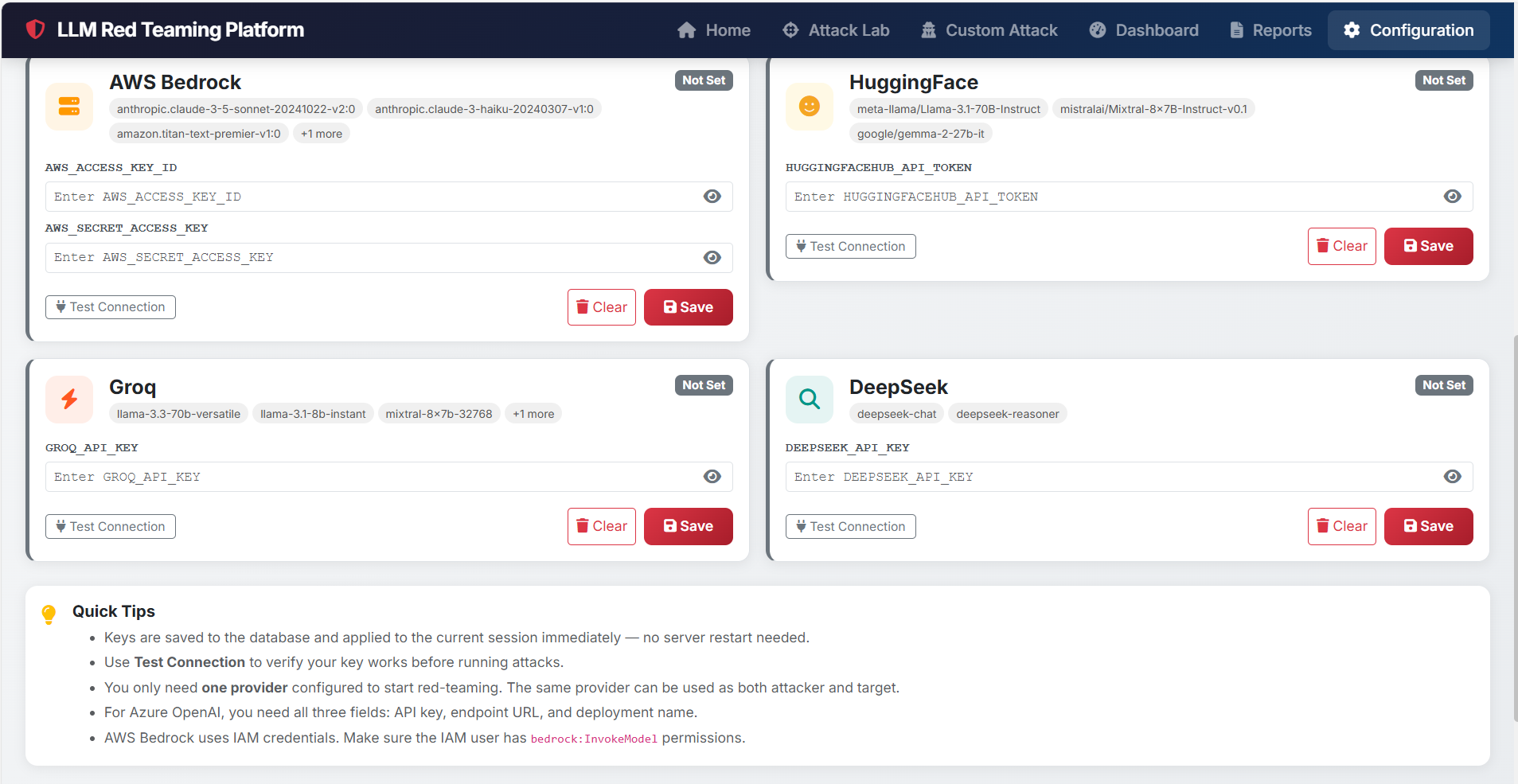Click the Home house icon
This screenshot has width=1518, height=784.
tap(686, 30)
